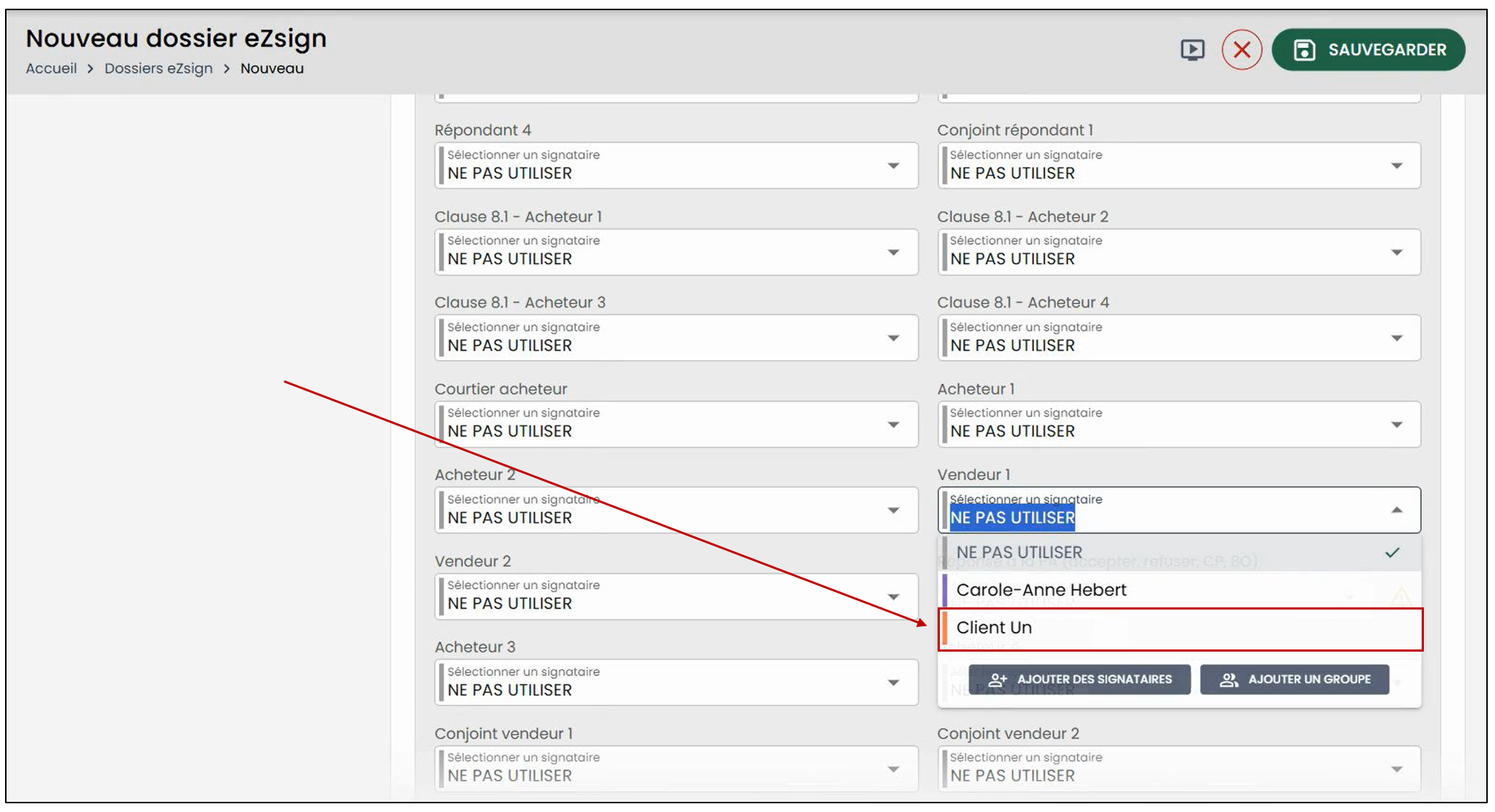Click the Acheteur 3 signer field
1495x812 pixels.
[x=676, y=682]
